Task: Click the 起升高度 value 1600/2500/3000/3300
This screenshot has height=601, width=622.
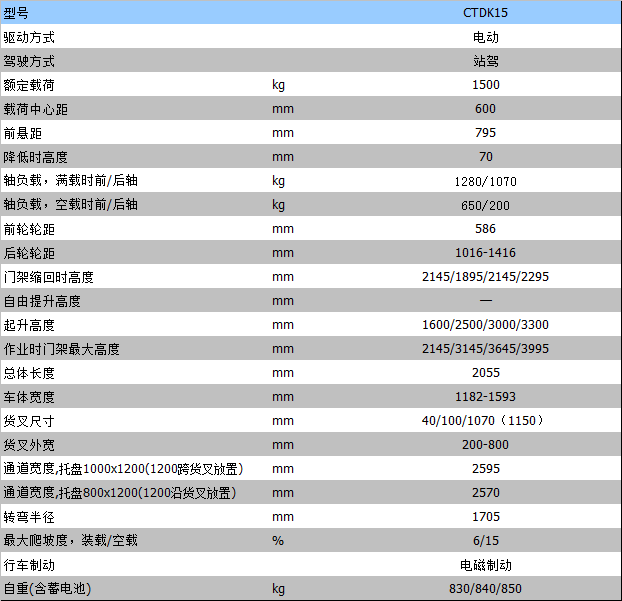Action: pos(485,325)
